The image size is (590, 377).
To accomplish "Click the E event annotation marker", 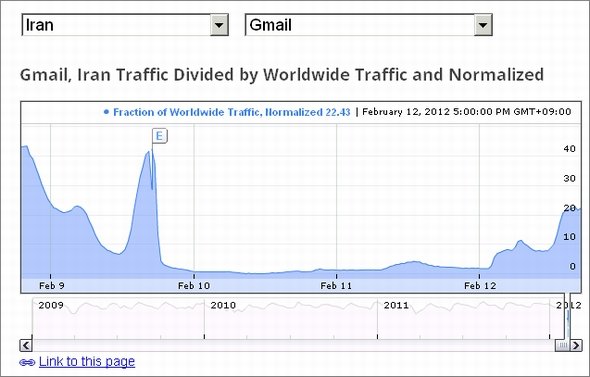I will pyautogui.click(x=160, y=136).
